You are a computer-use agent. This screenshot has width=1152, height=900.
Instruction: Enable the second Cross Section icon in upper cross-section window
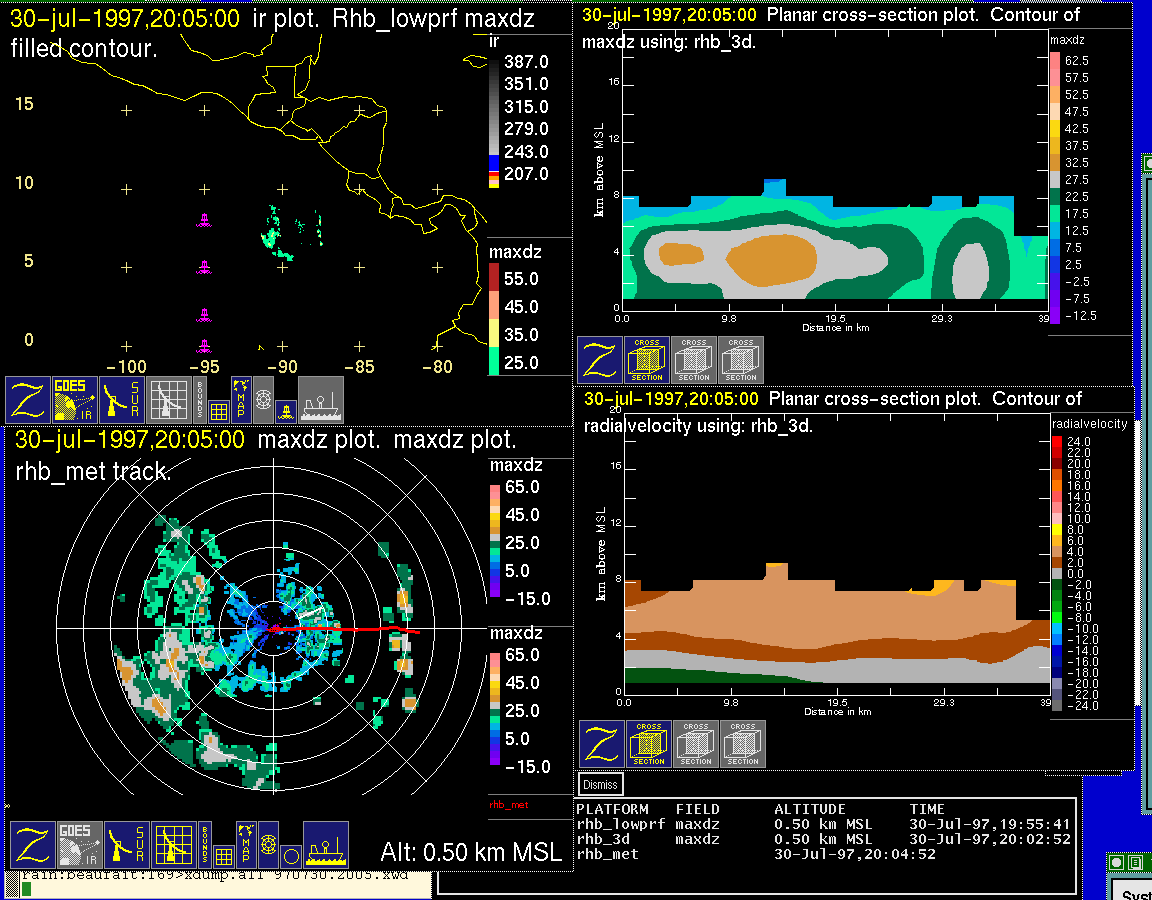[694, 359]
